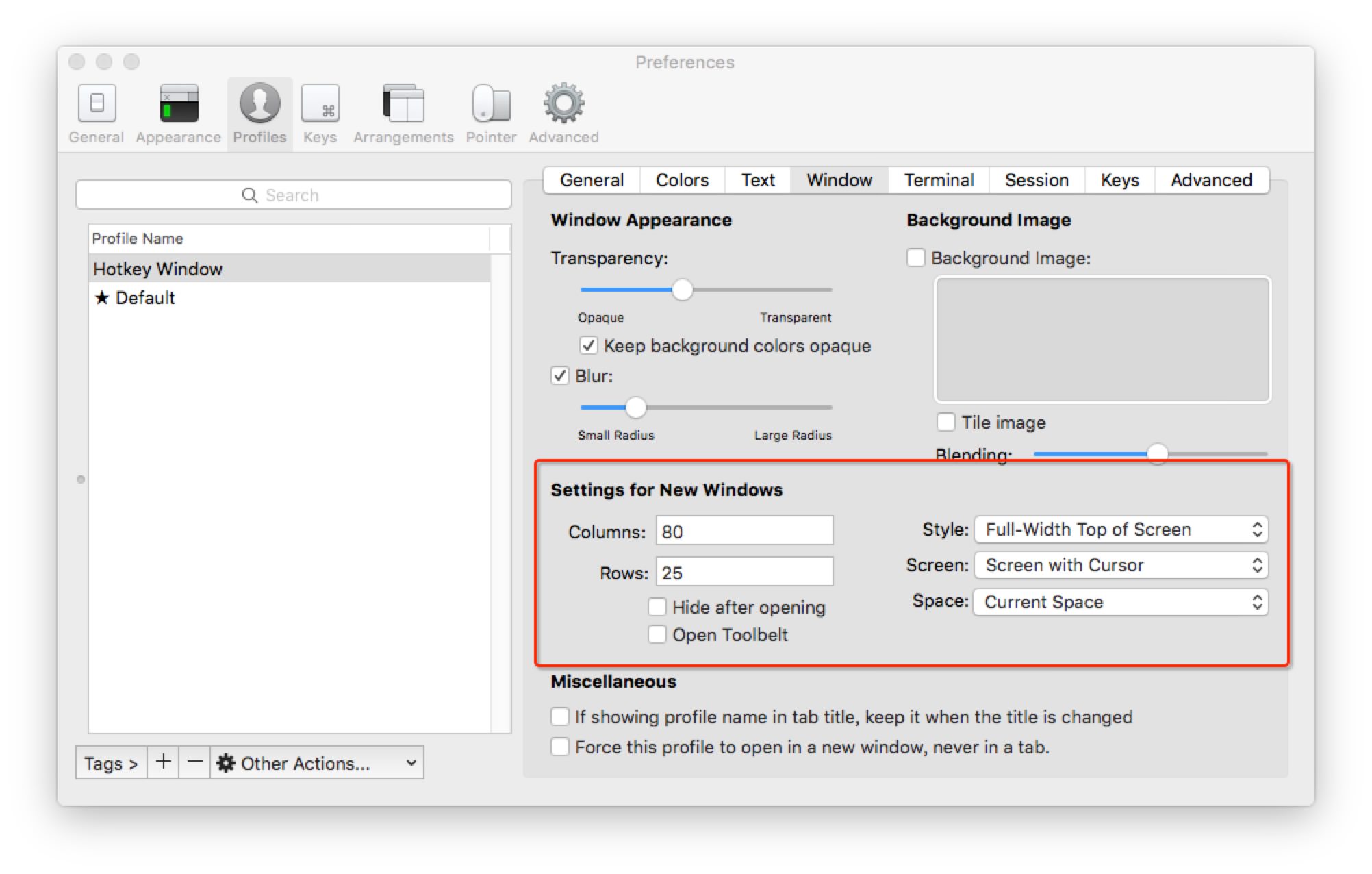Click the Transparency slider knob

(682, 290)
